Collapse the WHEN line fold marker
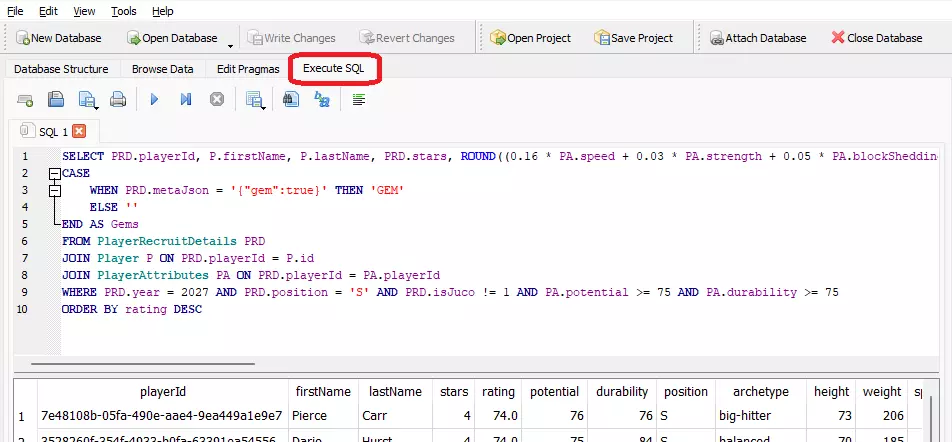 pyautogui.click(x=55, y=191)
